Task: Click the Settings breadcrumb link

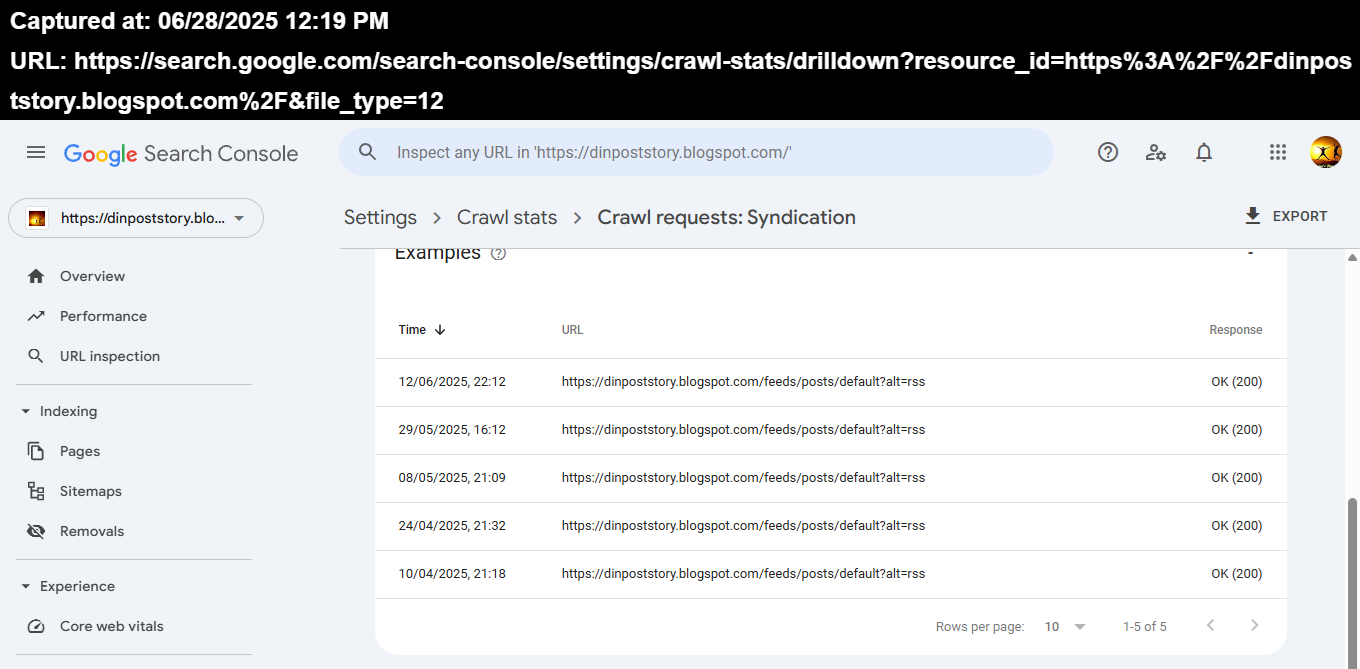Action: (x=380, y=217)
